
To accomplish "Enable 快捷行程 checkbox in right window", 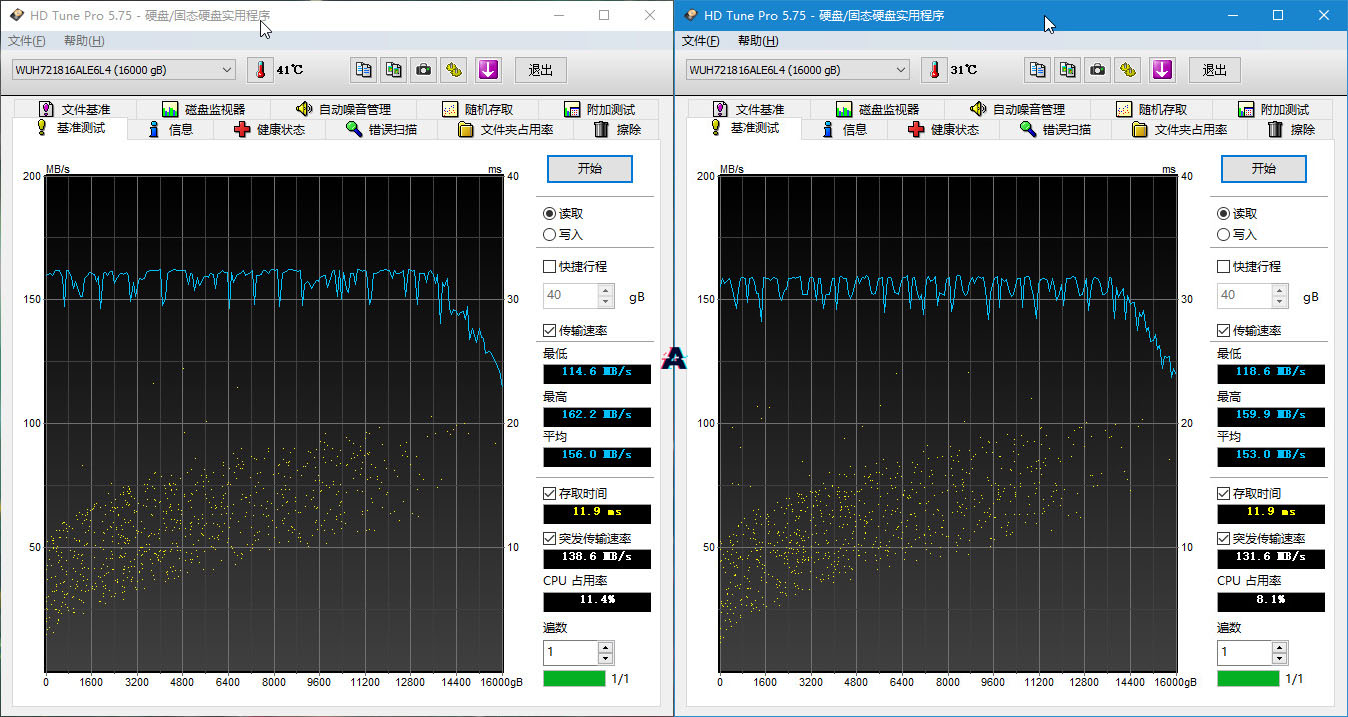I will [x=1223, y=267].
